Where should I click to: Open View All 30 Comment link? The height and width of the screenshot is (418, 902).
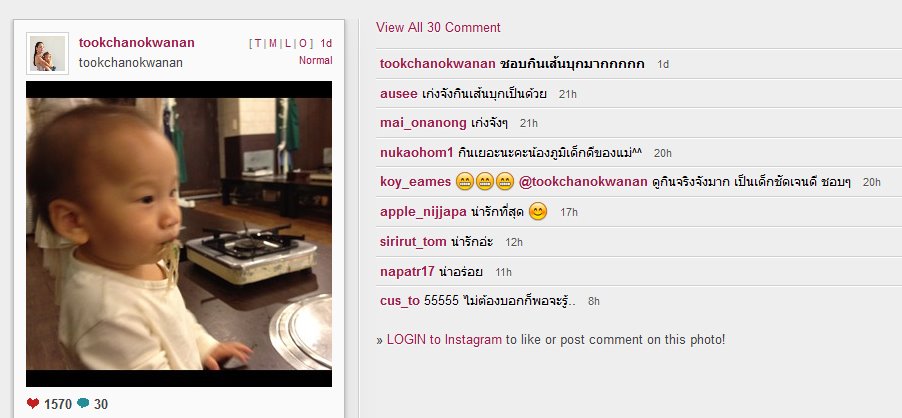(438, 28)
